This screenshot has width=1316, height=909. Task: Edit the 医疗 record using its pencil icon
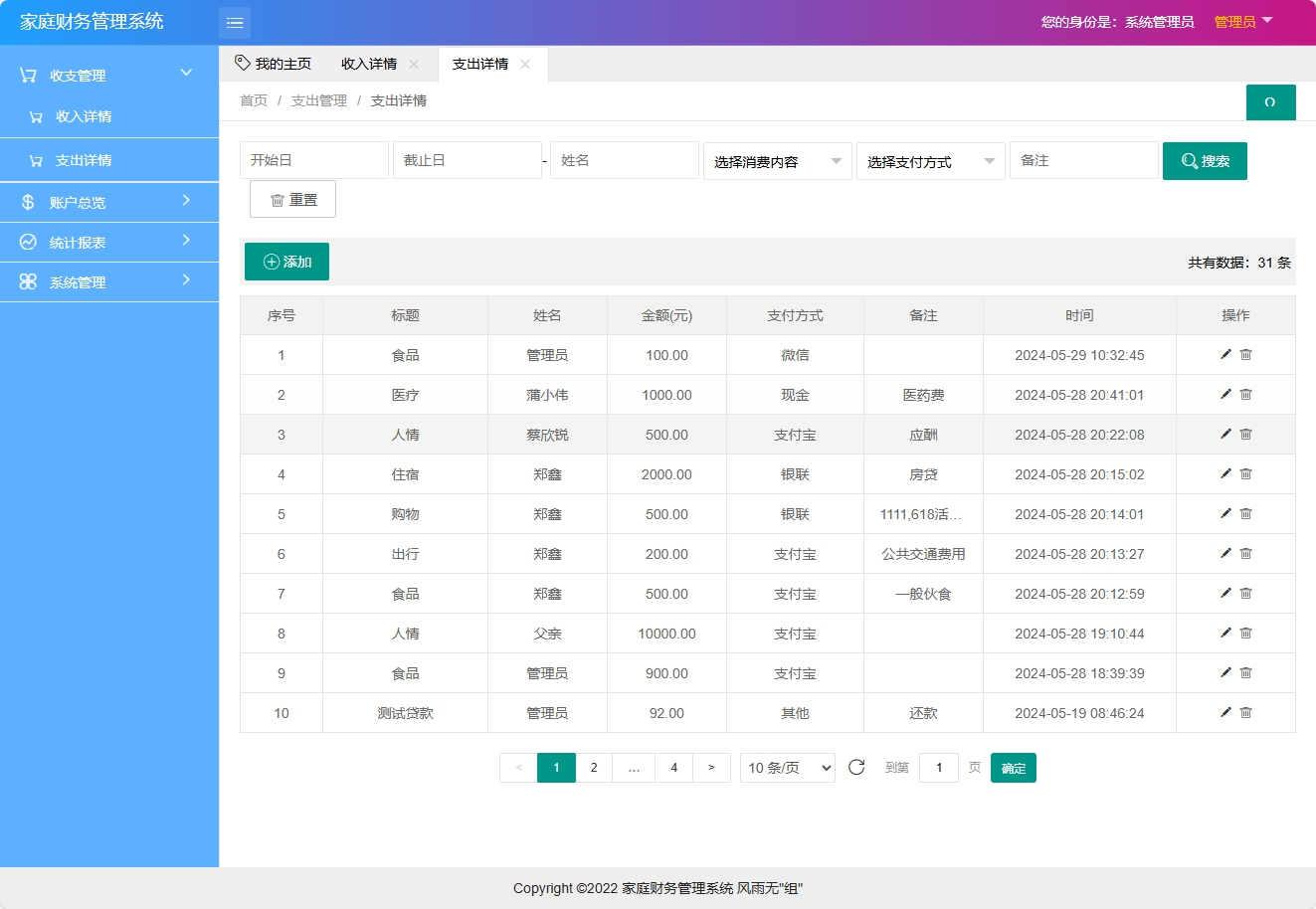[x=1224, y=394]
